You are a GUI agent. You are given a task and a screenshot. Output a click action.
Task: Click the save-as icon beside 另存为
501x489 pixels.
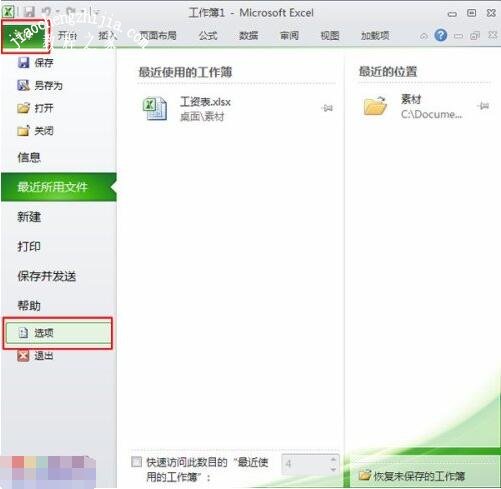point(23,85)
